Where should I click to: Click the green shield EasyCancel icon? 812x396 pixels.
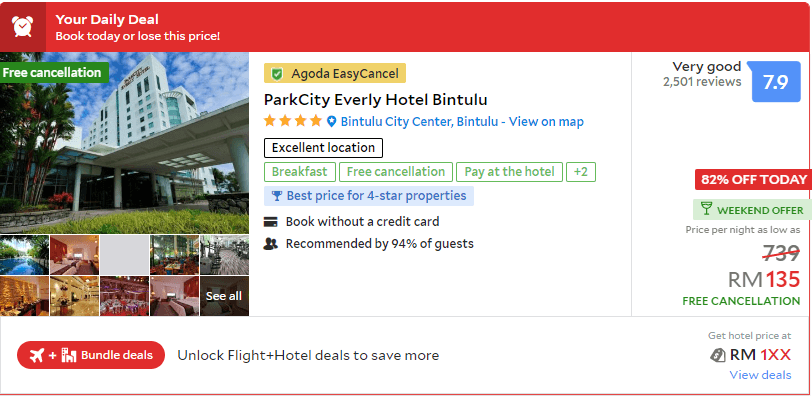coord(277,74)
